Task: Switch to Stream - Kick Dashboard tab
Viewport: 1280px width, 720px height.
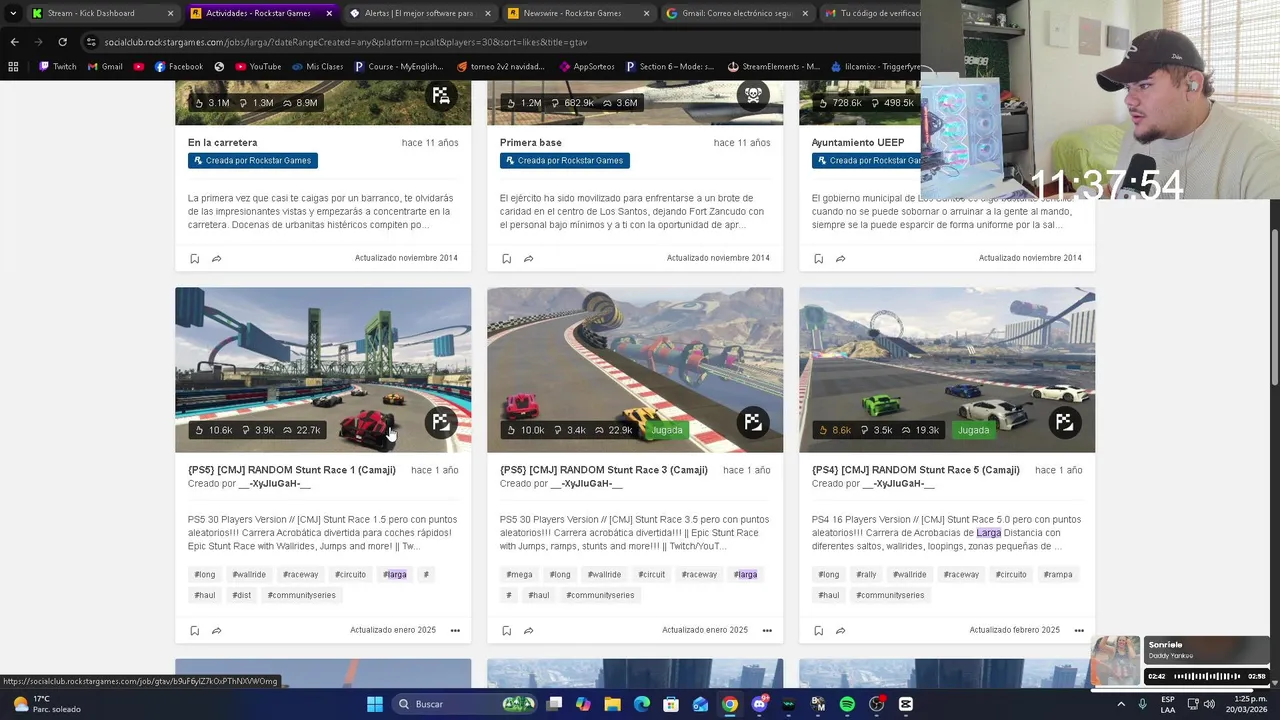Action: 103,13
